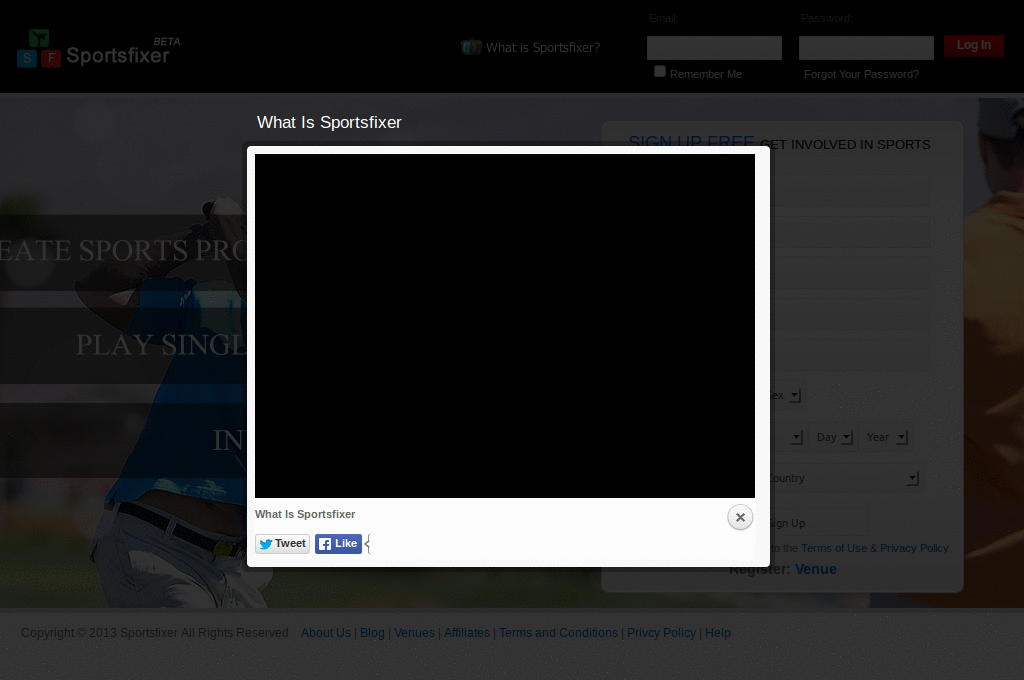Image resolution: width=1024 pixels, height=680 pixels.
Task: Open the Venues footer link
Action: [x=414, y=633]
